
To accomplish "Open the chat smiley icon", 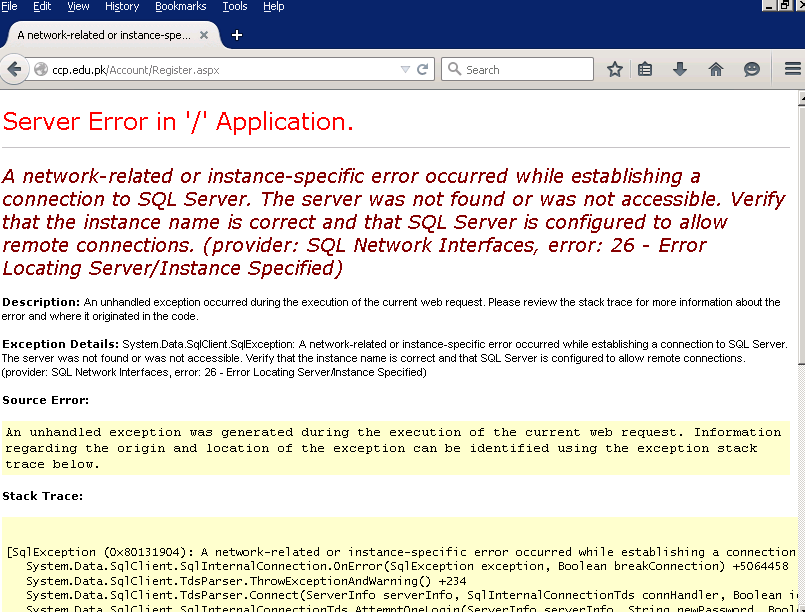I will pyautogui.click(x=752, y=69).
